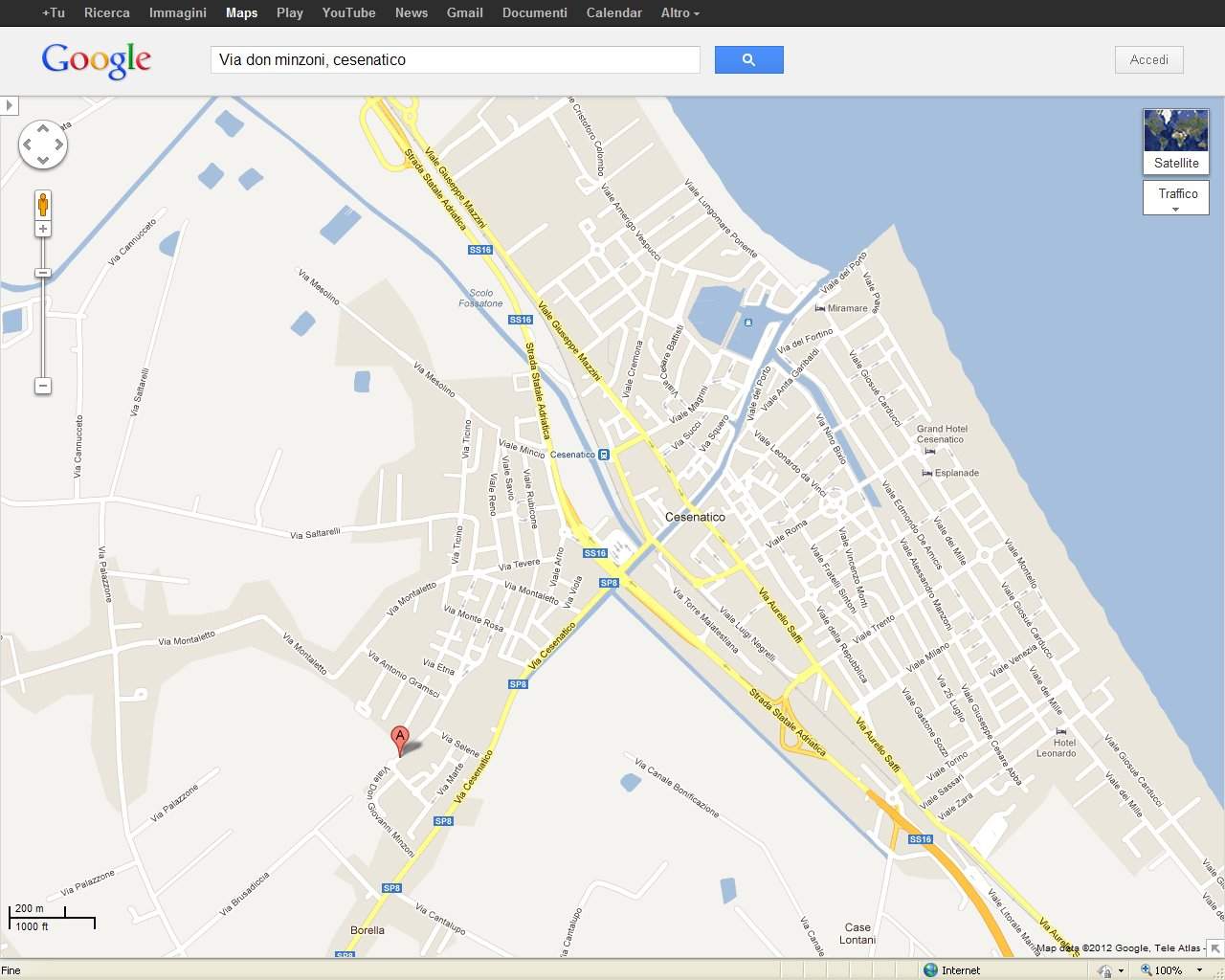
Task: Click the marina icon in the harbor basin
Action: (748, 323)
